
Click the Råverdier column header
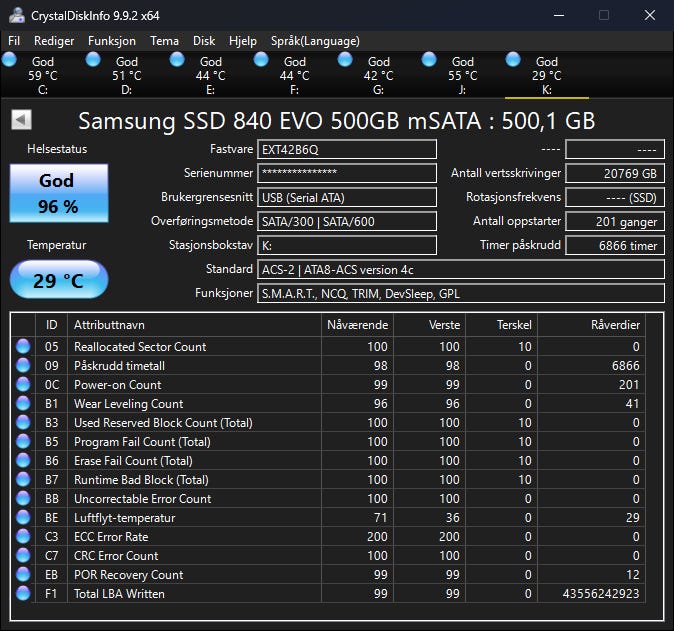(x=591, y=325)
